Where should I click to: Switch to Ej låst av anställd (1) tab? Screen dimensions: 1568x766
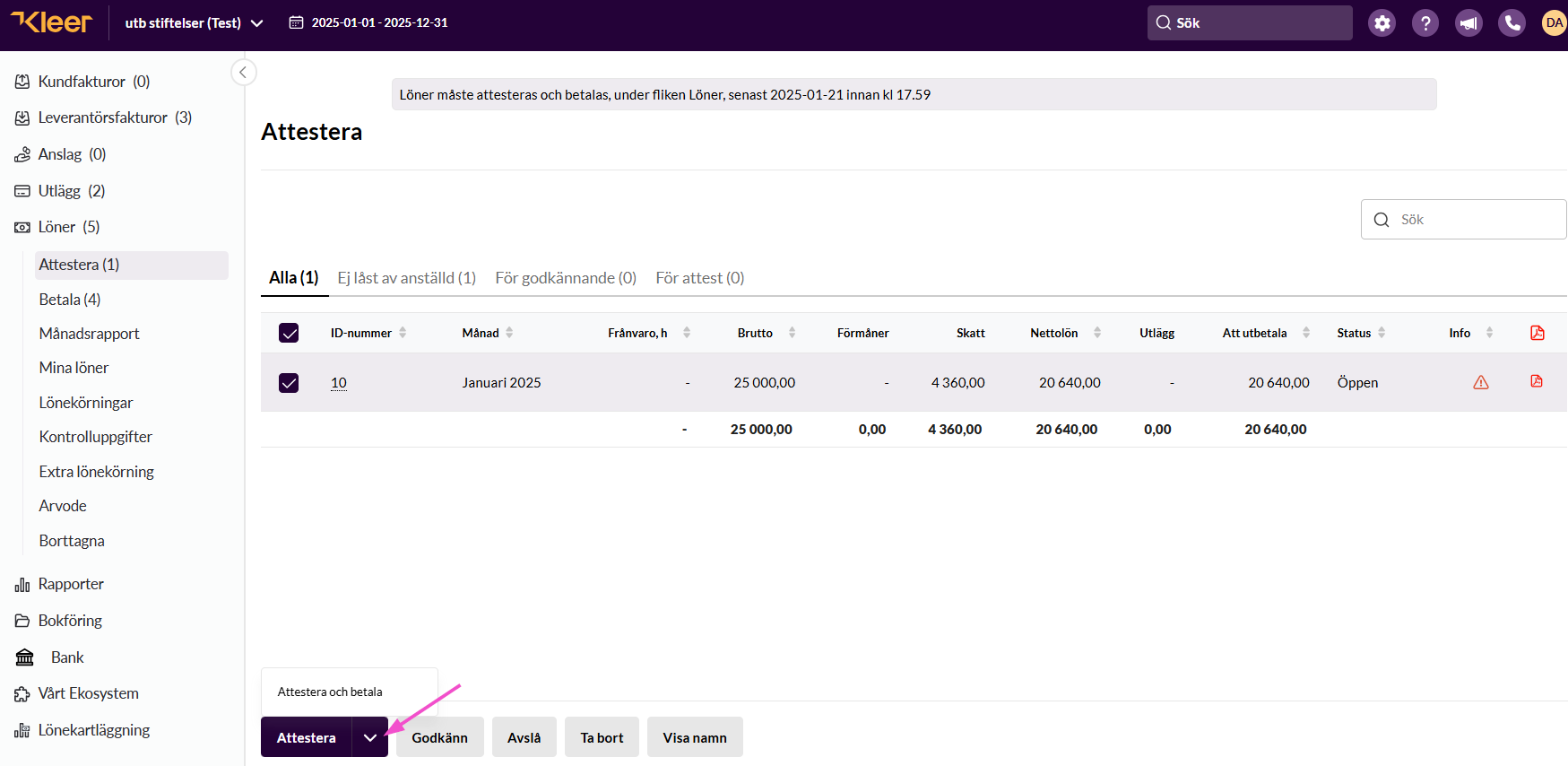tap(406, 278)
